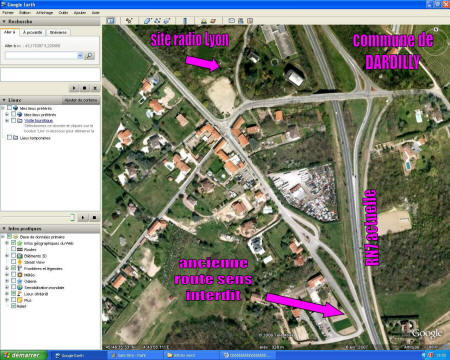Viewport: 450px width, 360px height.
Task: Switch to the Itinéraire search tab
Action: point(58,32)
